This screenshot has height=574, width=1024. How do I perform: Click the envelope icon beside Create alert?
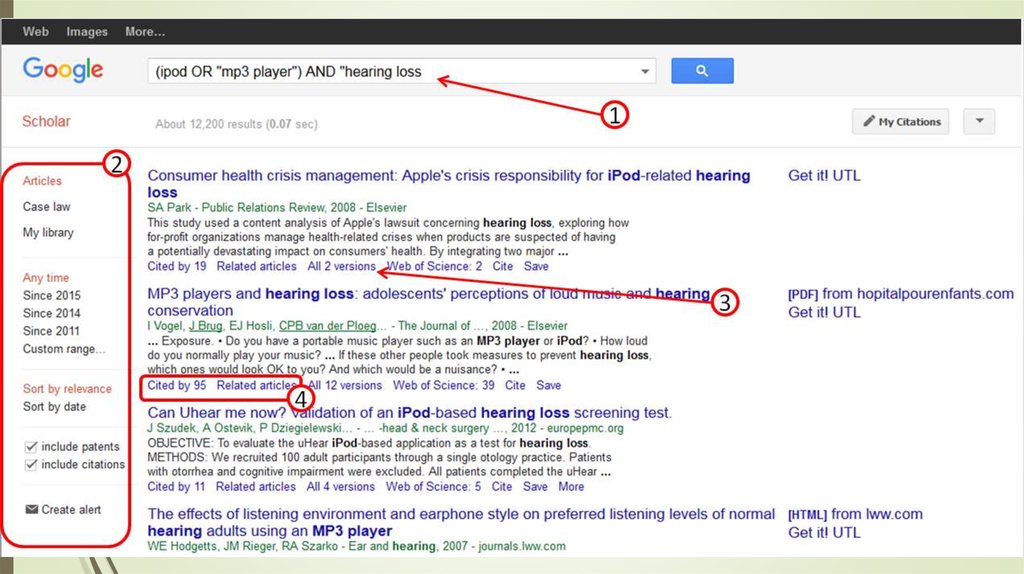(x=31, y=510)
